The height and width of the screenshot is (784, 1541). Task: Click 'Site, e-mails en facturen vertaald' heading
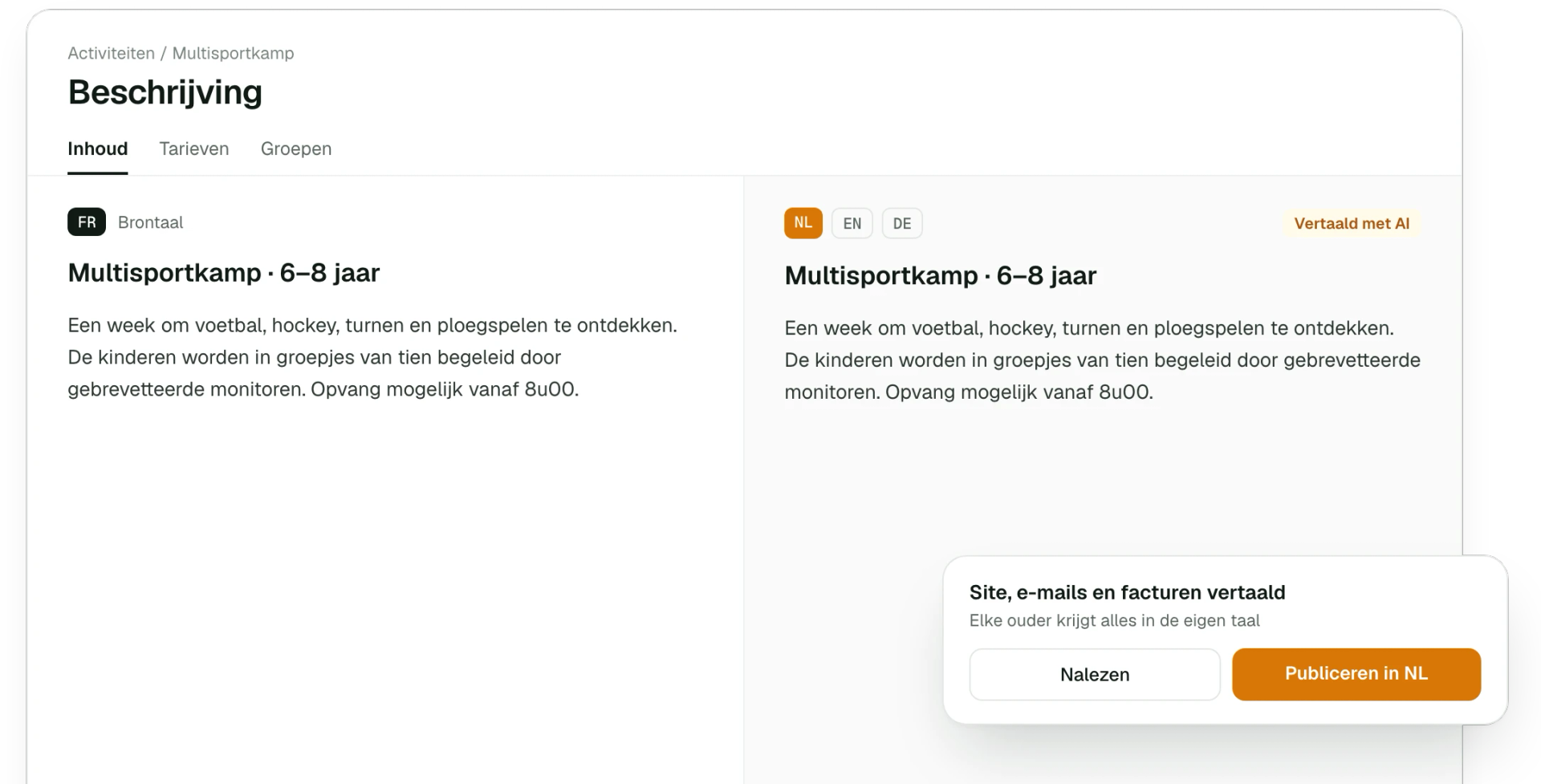(x=1128, y=592)
